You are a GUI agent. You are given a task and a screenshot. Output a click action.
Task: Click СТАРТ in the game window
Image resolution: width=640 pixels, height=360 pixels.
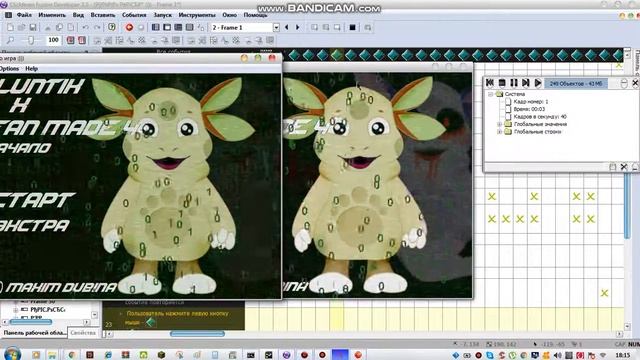coord(37,200)
